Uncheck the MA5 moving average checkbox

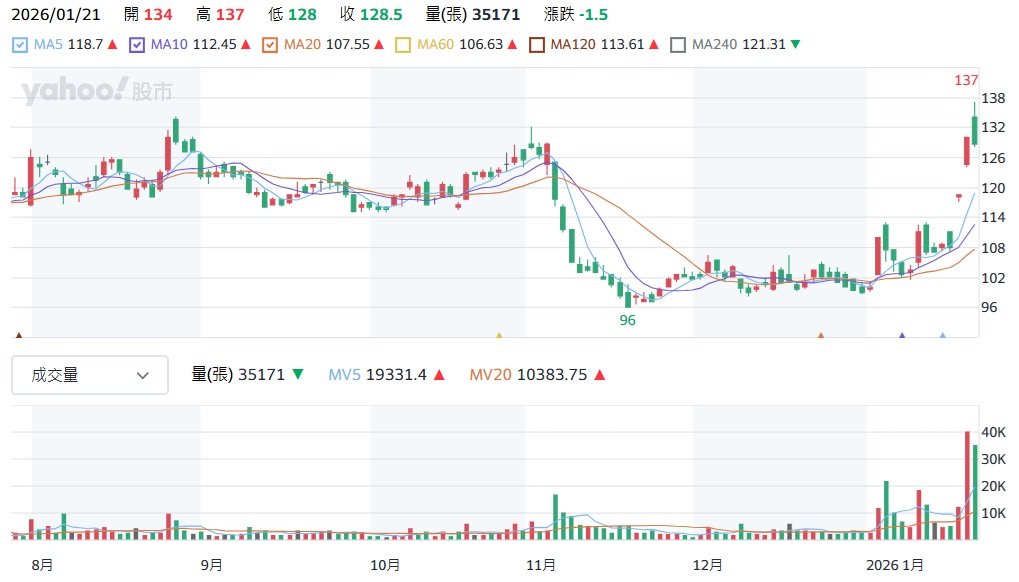pyautogui.click(x=21, y=44)
